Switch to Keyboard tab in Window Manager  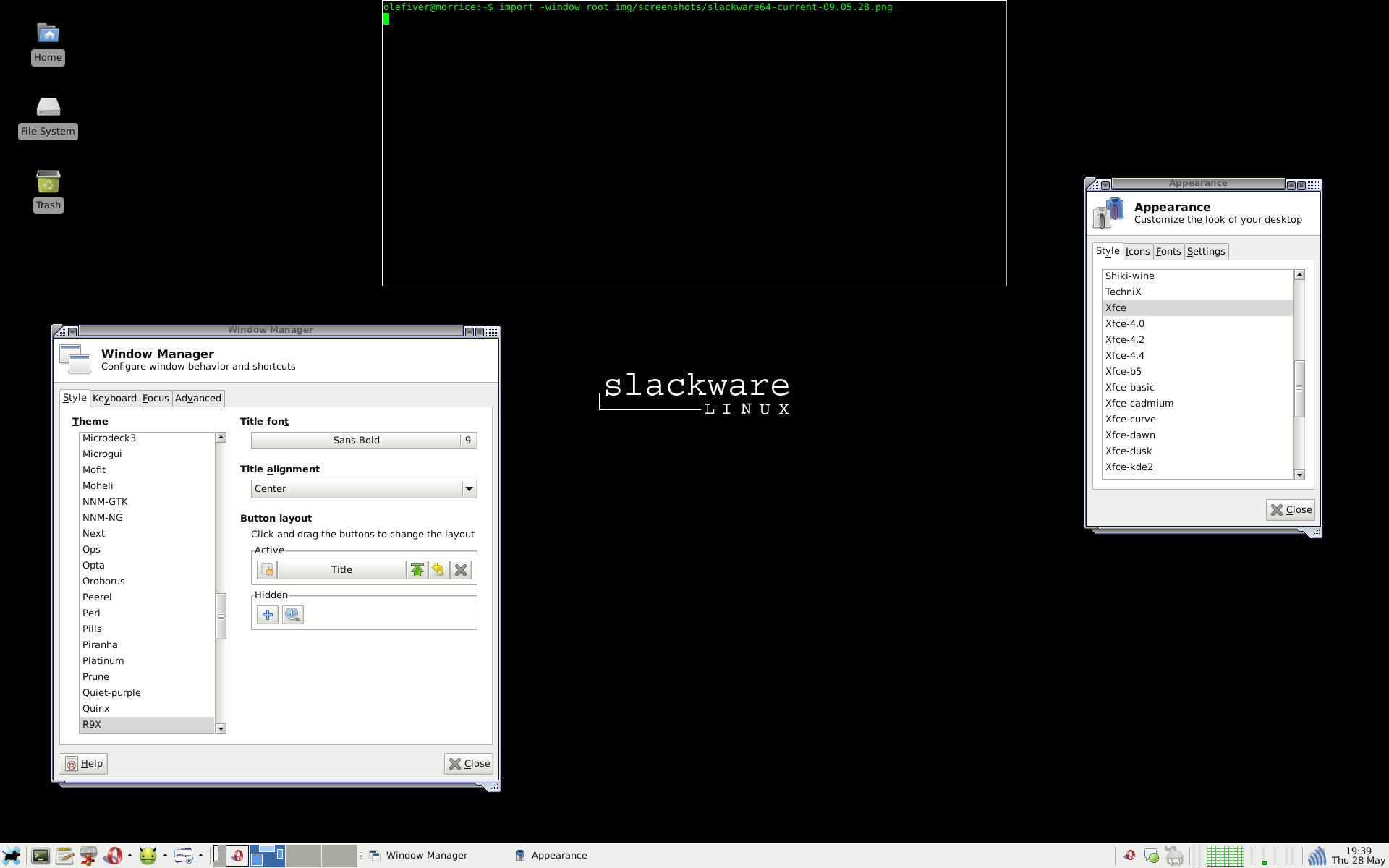pyautogui.click(x=114, y=399)
